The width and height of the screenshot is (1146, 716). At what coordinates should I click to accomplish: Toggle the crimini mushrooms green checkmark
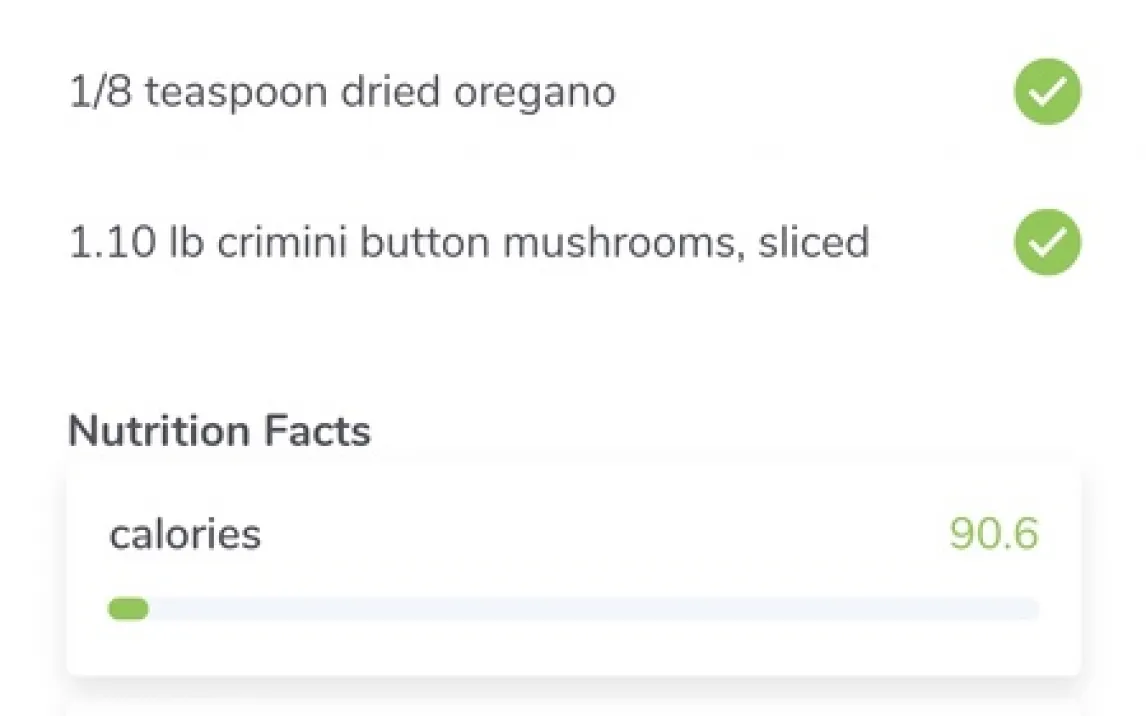(1047, 242)
